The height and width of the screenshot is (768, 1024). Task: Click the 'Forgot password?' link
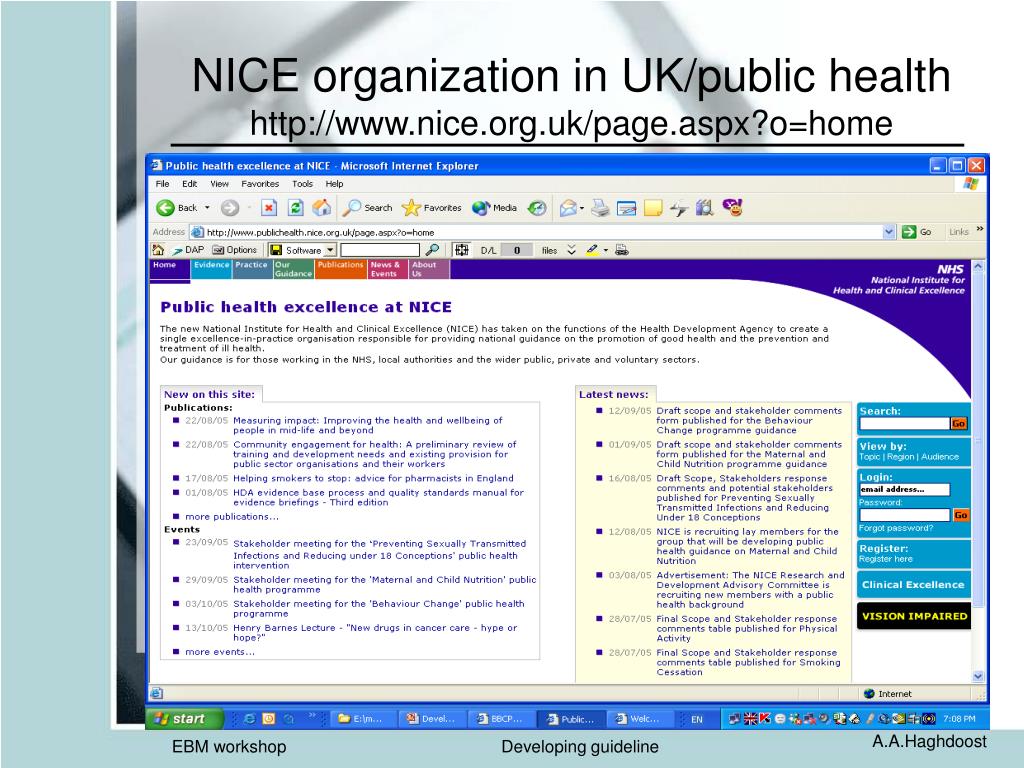pyautogui.click(x=896, y=528)
